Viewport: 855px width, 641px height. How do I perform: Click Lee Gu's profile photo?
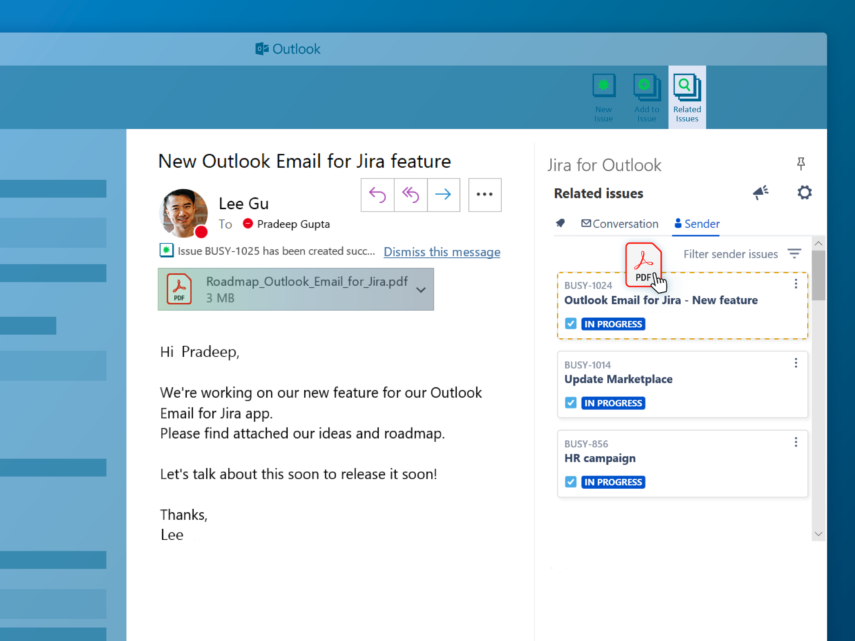click(184, 213)
